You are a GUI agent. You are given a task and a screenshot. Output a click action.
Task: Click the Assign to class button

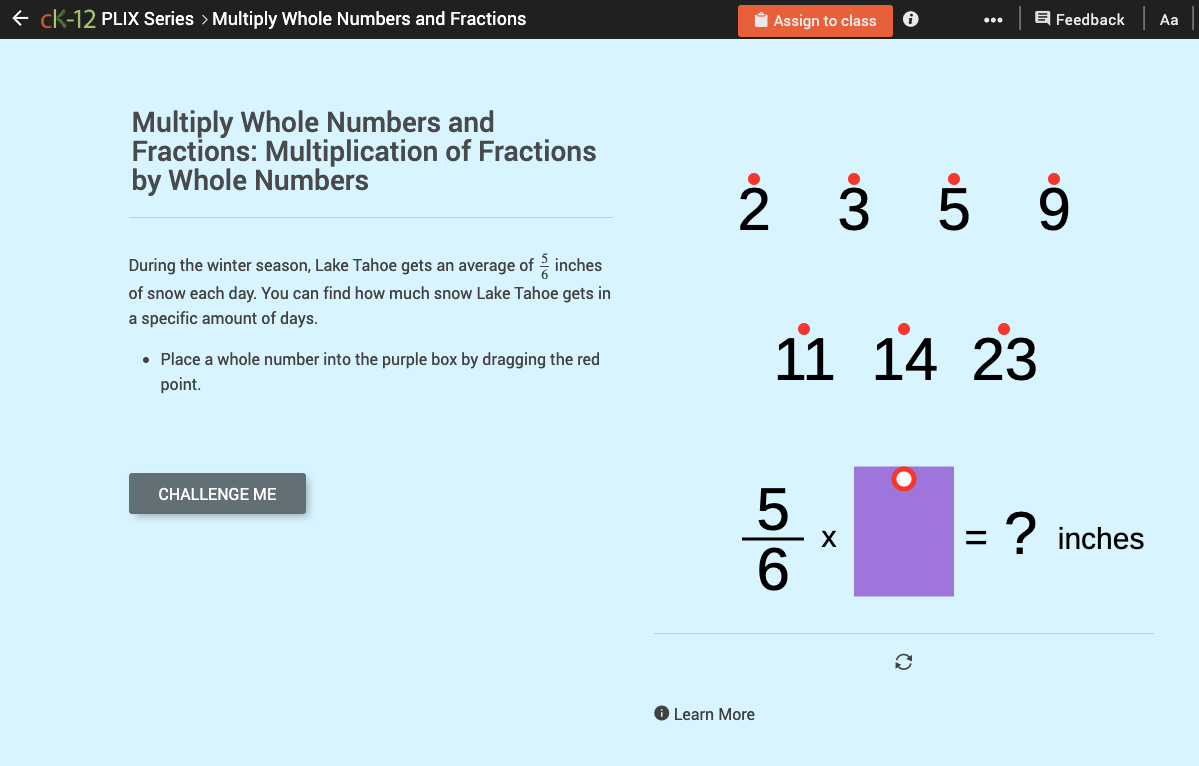click(x=815, y=19)
